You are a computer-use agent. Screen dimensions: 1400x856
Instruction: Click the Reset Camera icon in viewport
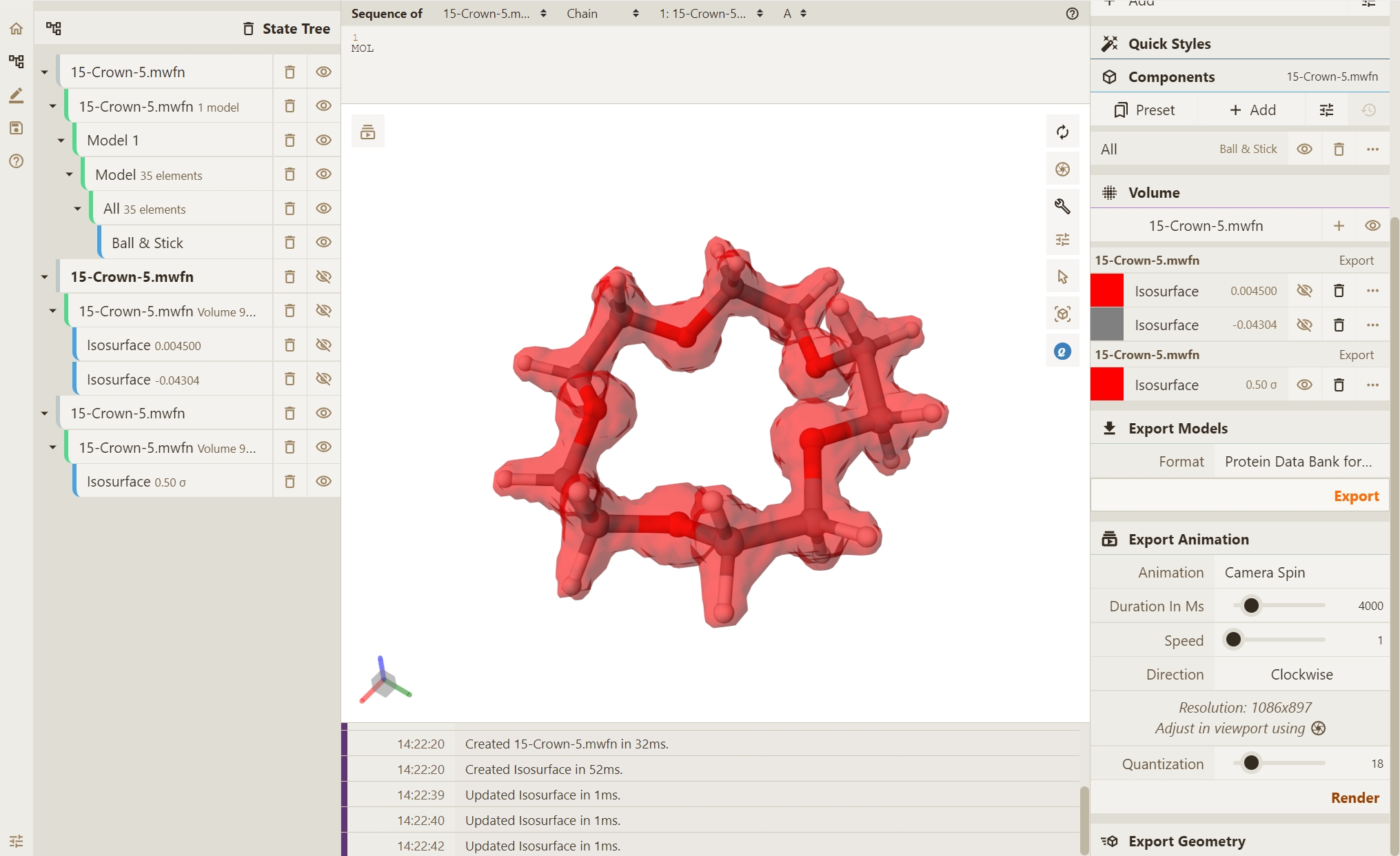coord(1062,132)
